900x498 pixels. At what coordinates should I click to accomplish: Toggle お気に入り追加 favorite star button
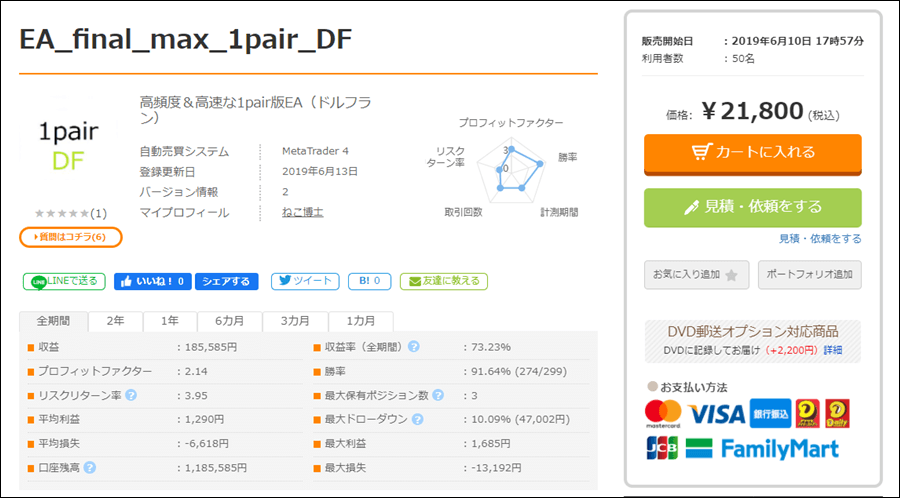(695, 274)
